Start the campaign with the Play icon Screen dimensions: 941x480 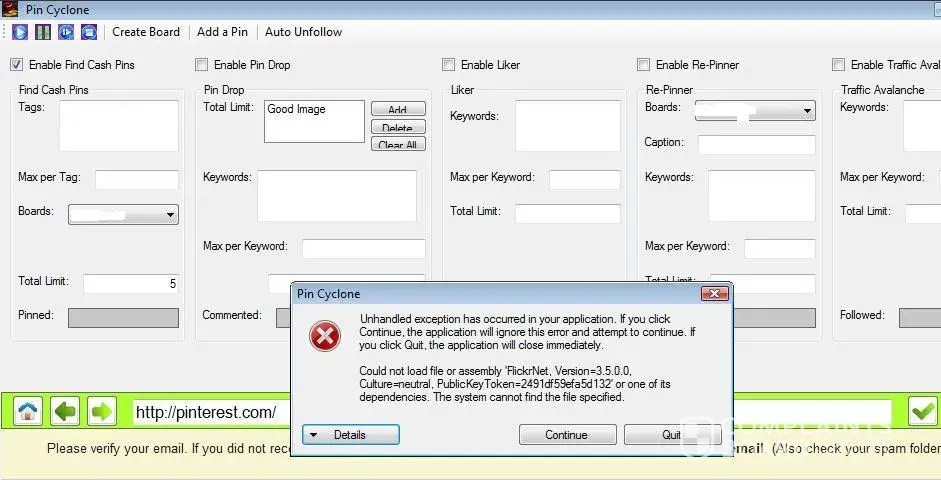coord(20,32)
